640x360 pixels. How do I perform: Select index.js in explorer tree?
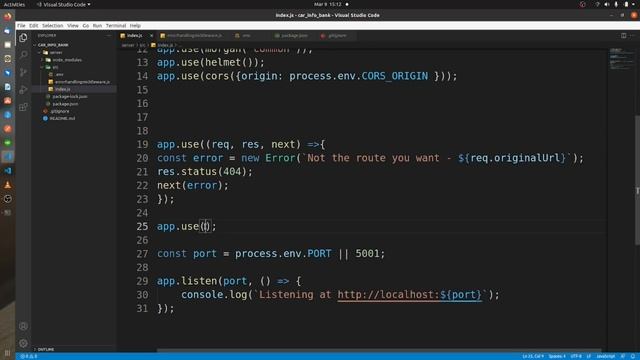[62, 89]
